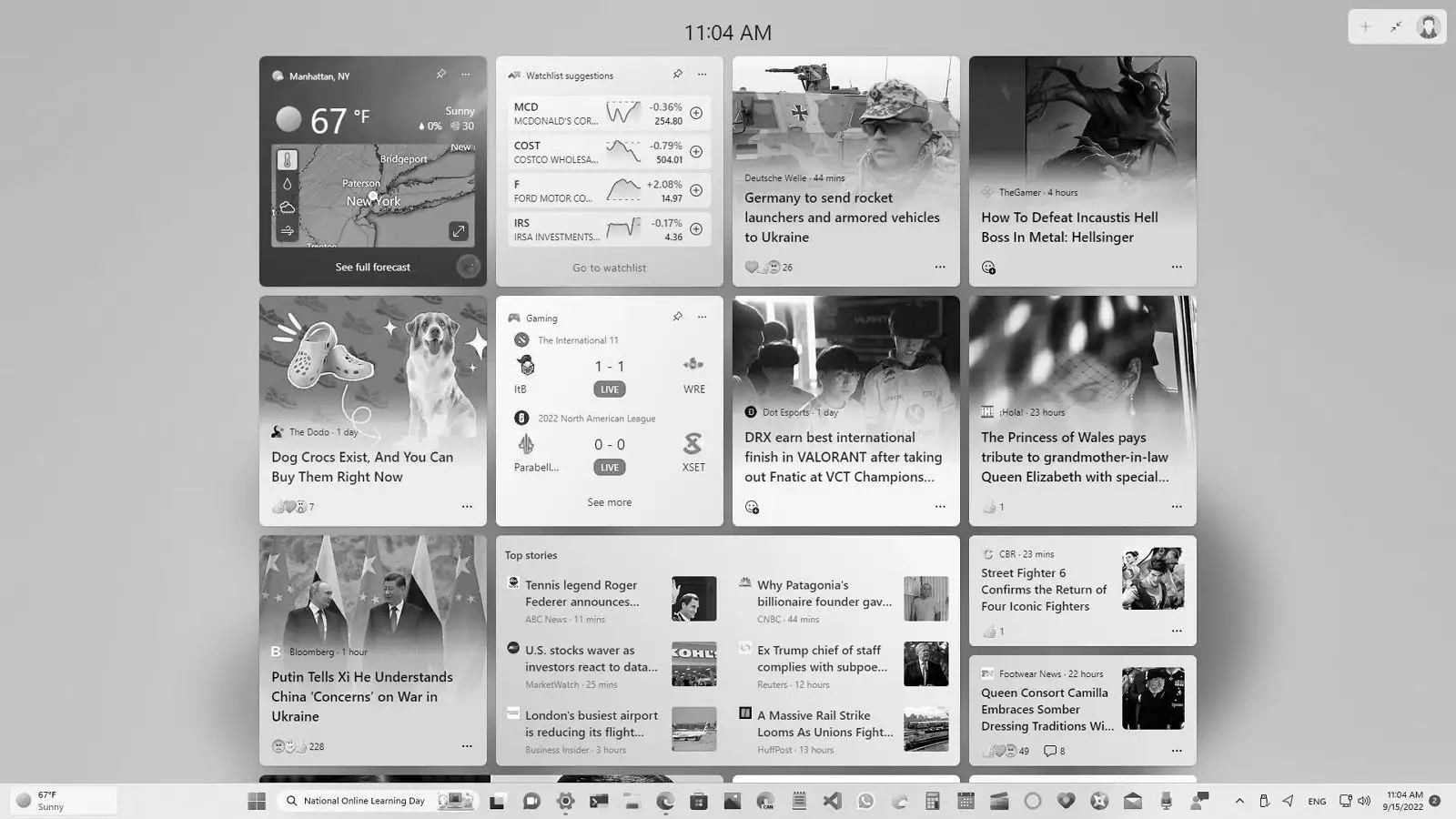Select precipitation map layer in weather widget
The width and height of the screenshot is (1456, 819).
[287, 184]
